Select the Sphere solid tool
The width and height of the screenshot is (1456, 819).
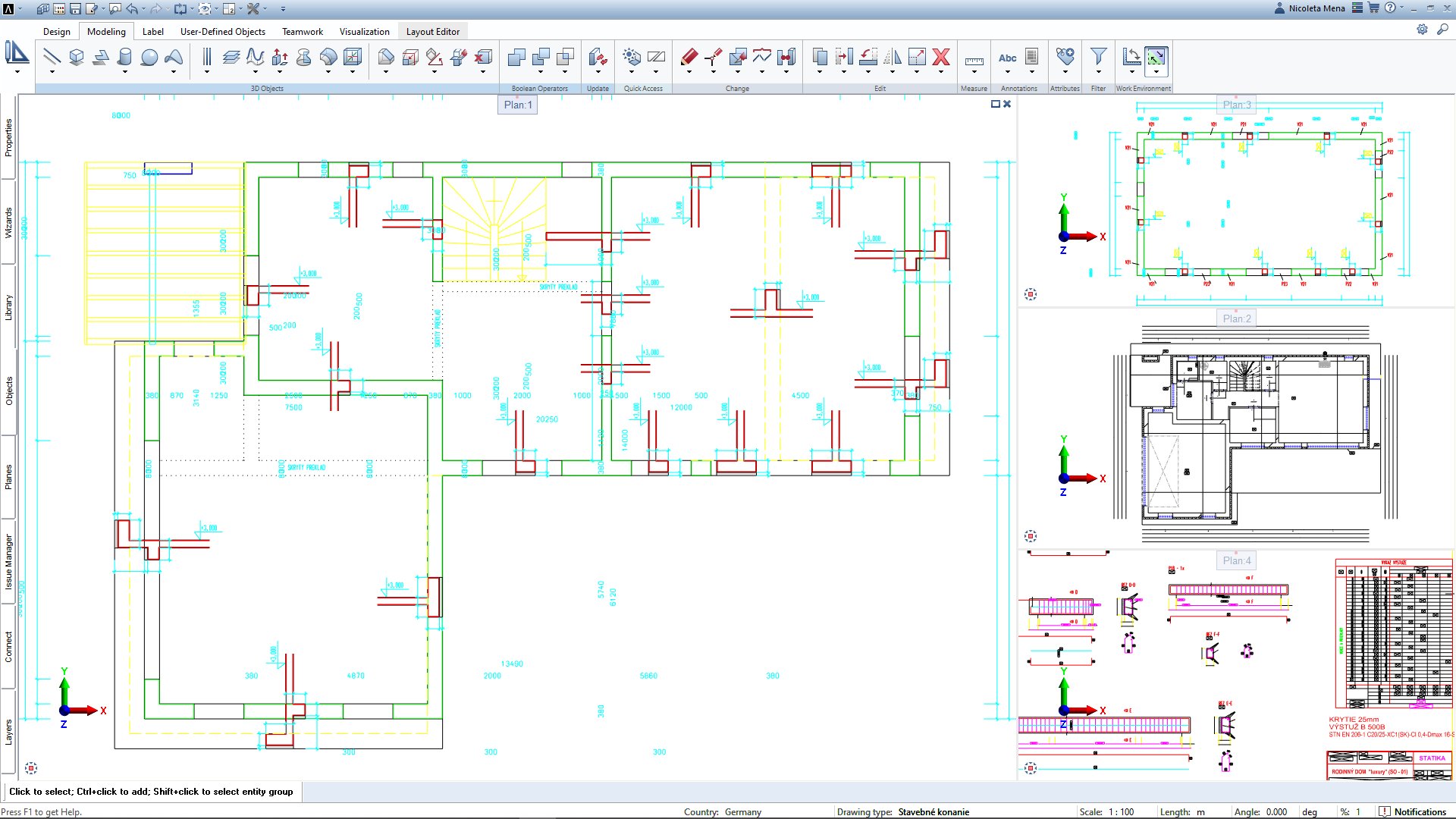pos(149,57)
